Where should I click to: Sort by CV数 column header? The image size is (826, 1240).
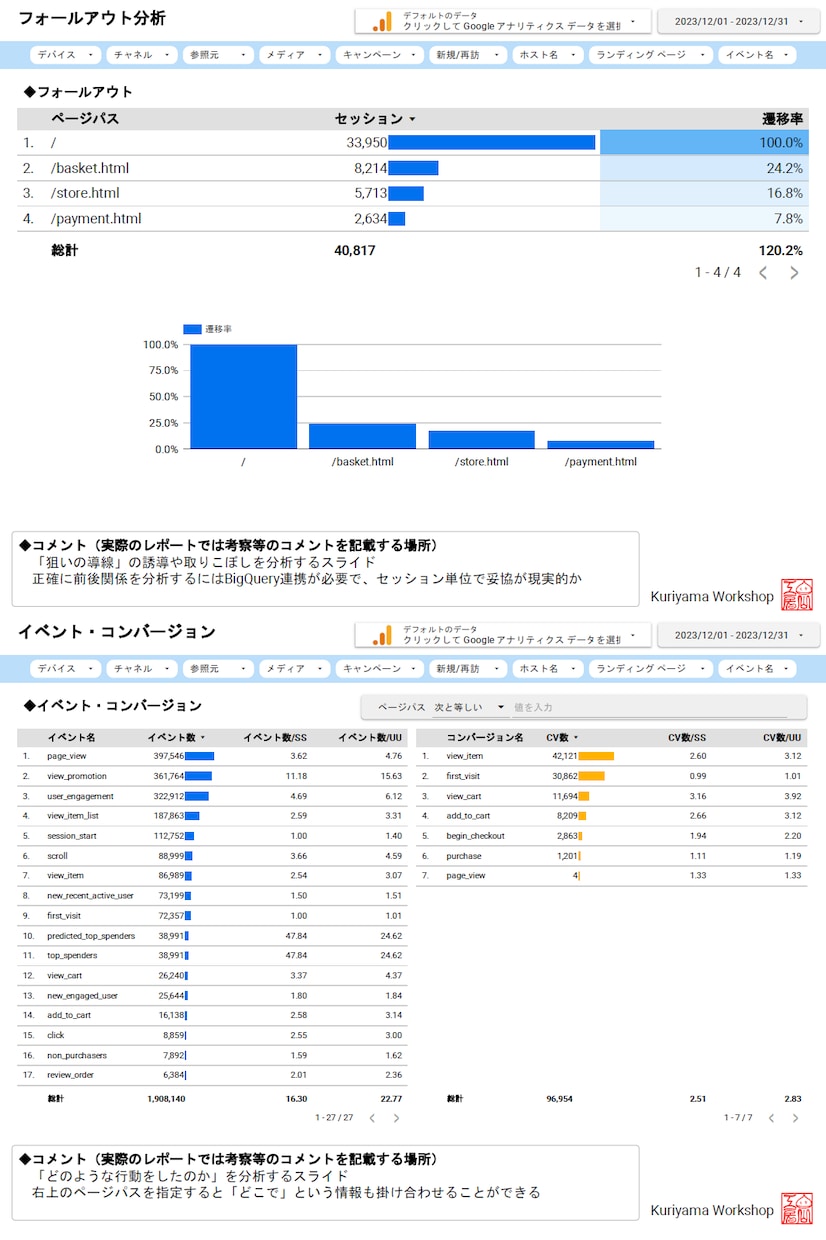tap(557, 738)
